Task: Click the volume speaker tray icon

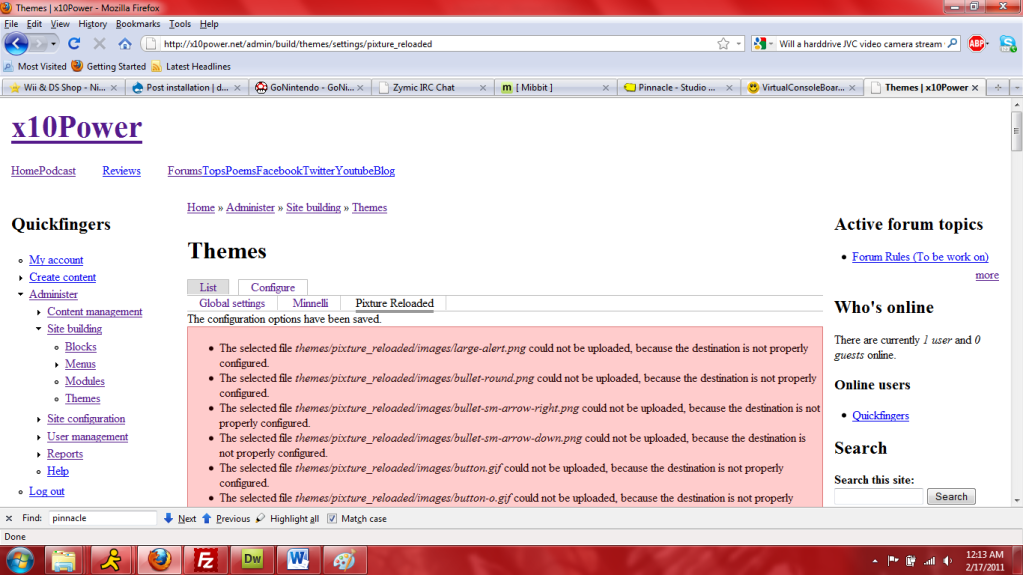Action: click(948, 561)
